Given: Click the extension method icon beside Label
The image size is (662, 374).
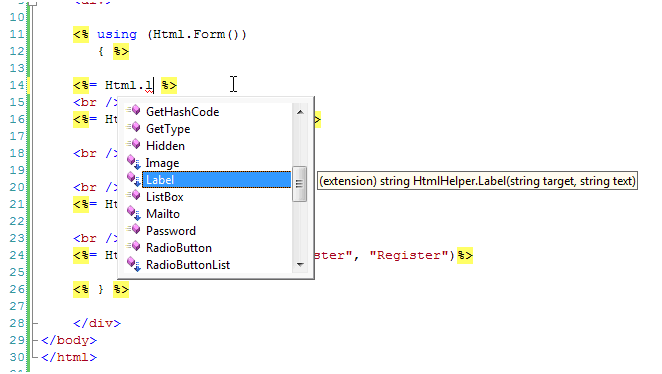Looking at the screenshot, I should (134, 179).
